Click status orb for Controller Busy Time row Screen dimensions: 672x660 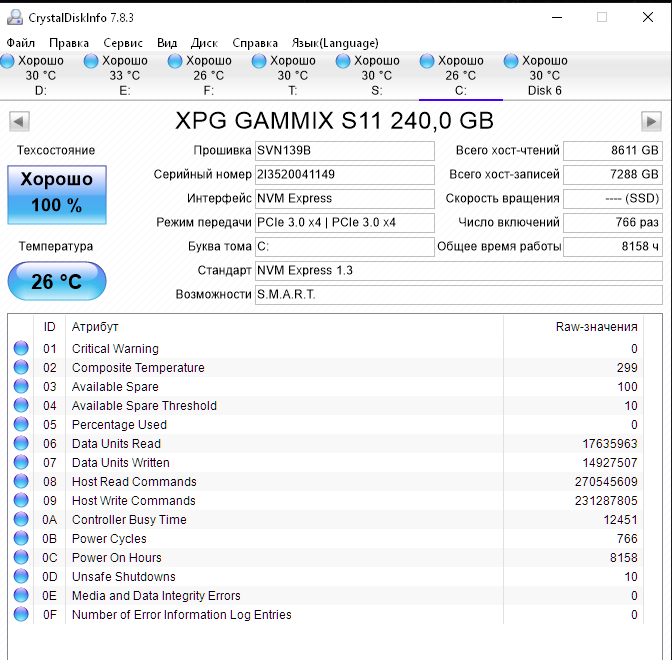(x=21, y=519)
